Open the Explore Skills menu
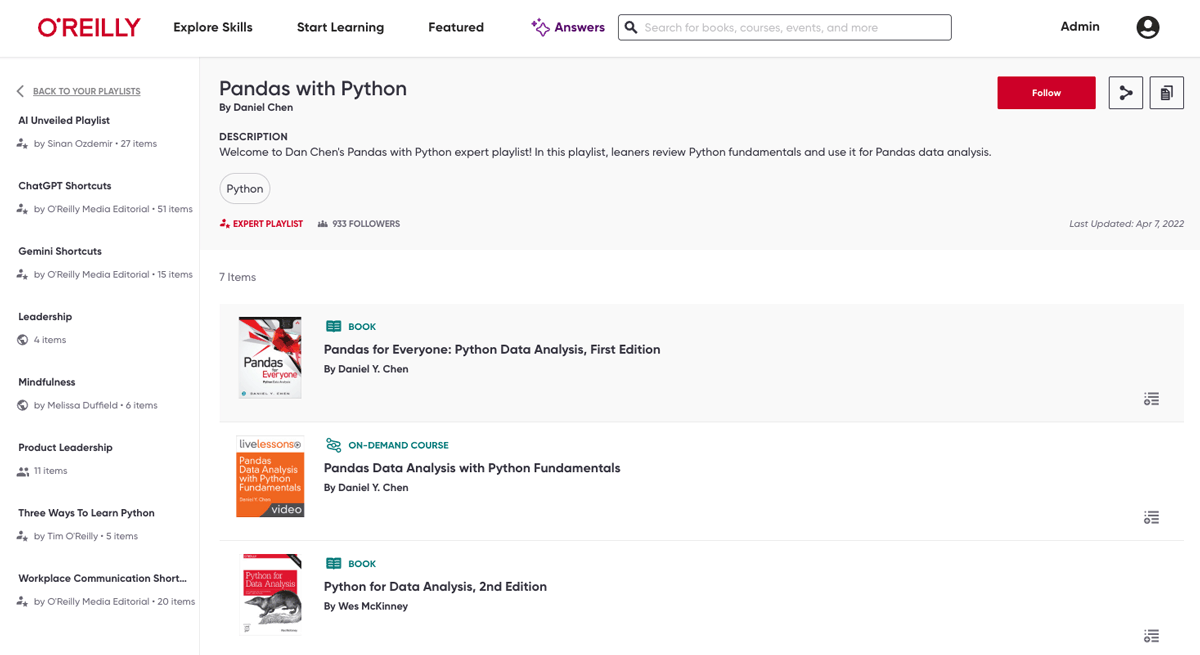This screenshot has height=655, width=1200. [x=213, y=27]
